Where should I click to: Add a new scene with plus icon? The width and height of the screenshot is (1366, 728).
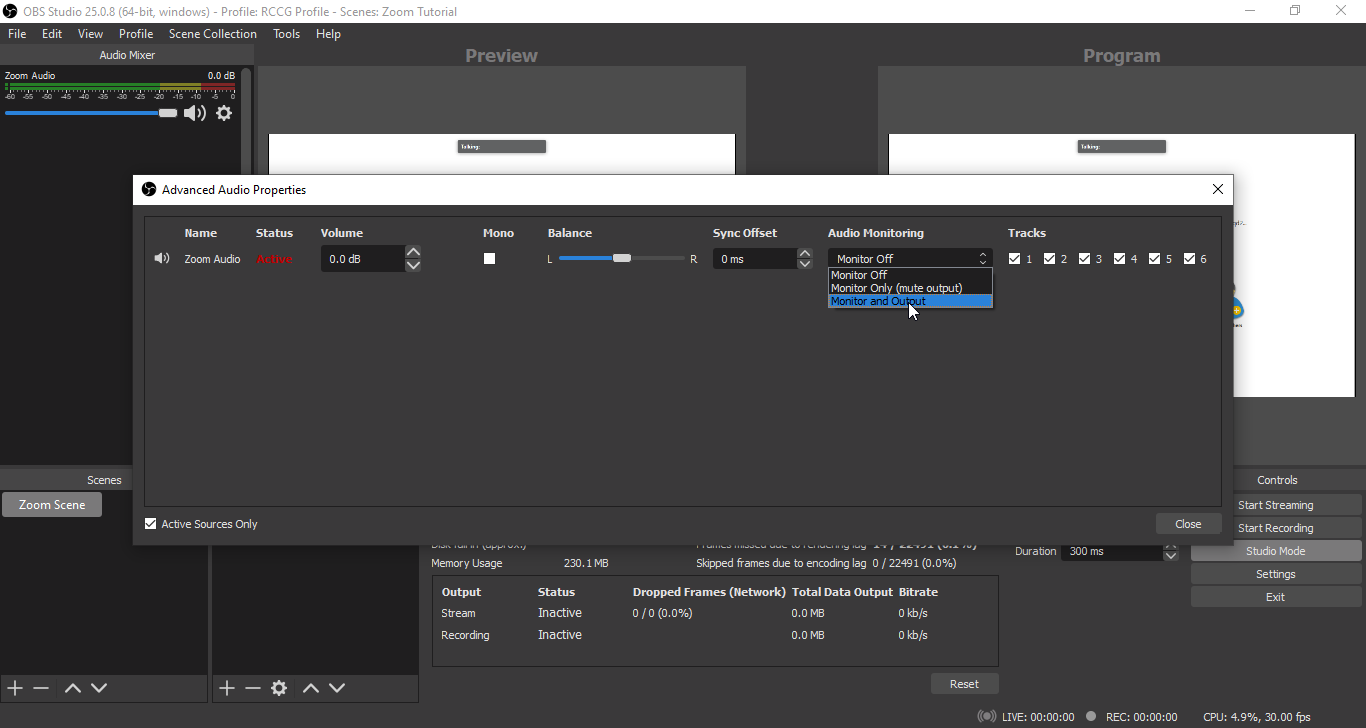(15, 688)
